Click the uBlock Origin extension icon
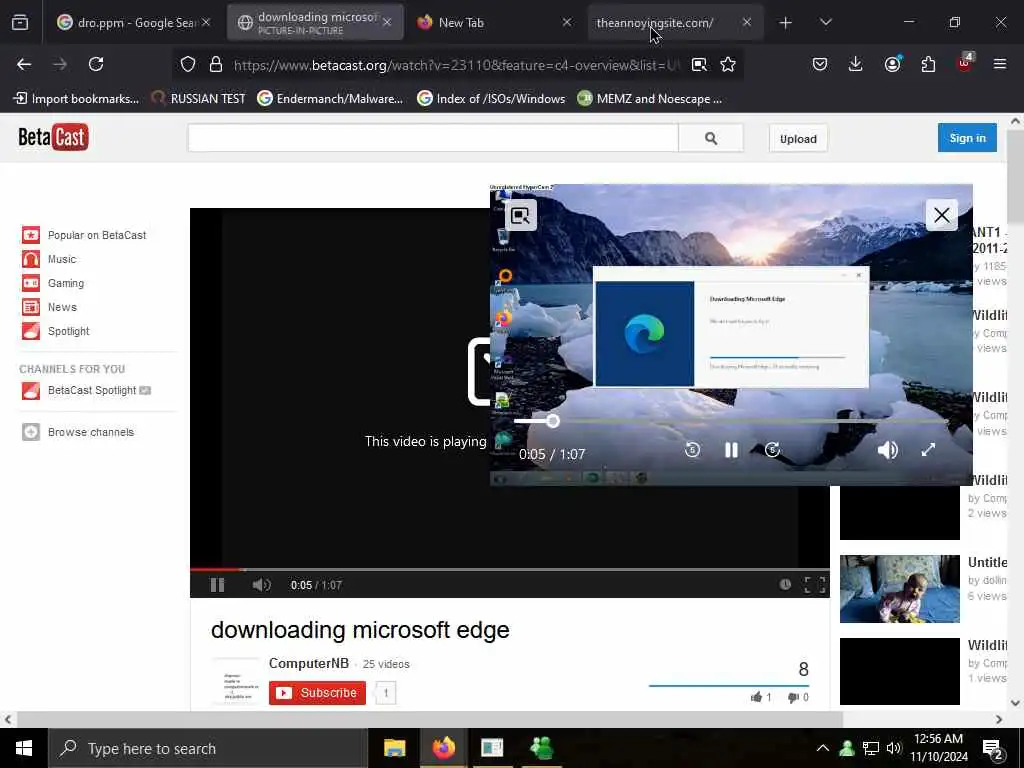Viewport: 1024px width, 768px height. click(x=965, y=63)
